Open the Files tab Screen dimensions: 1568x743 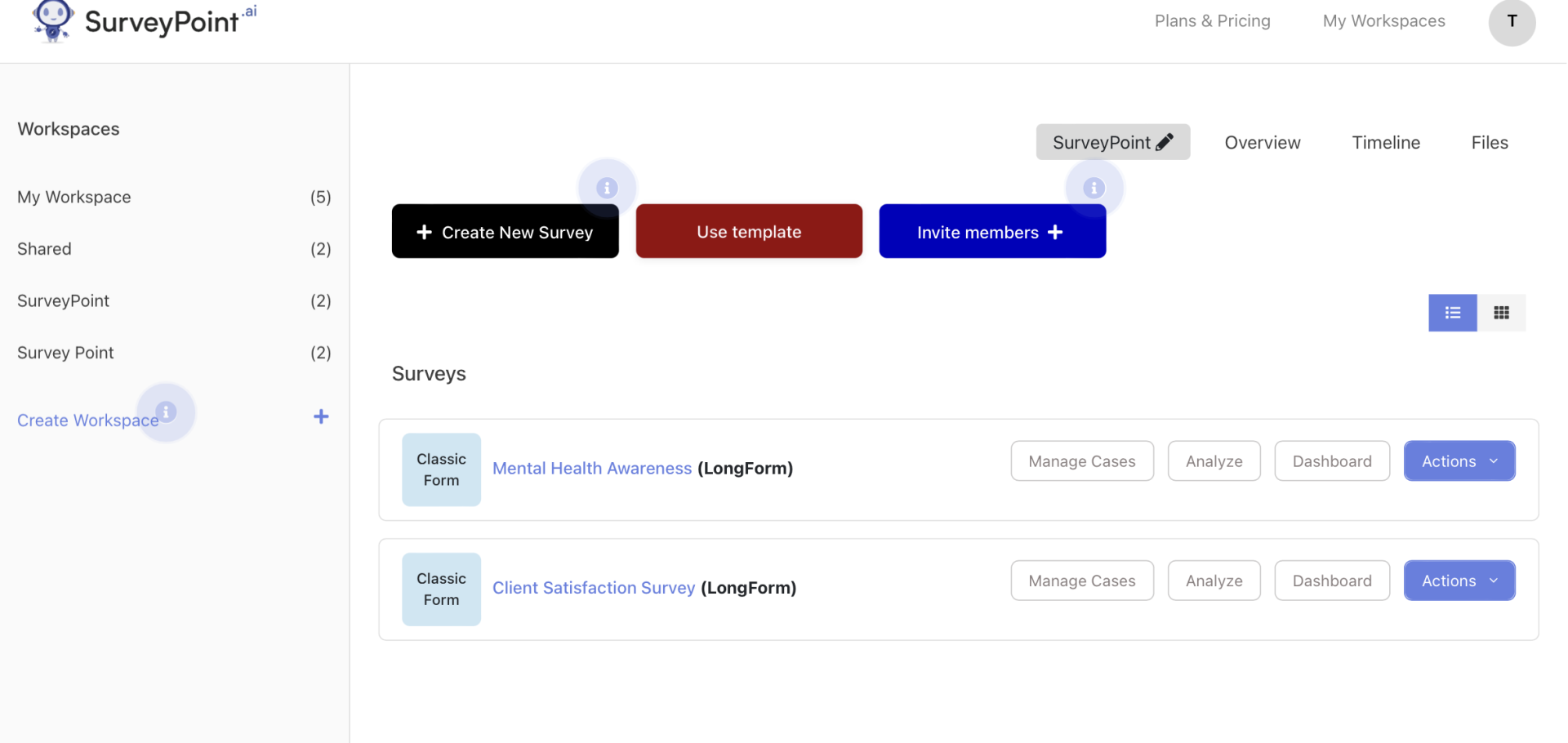click(x=1489, y=142)
